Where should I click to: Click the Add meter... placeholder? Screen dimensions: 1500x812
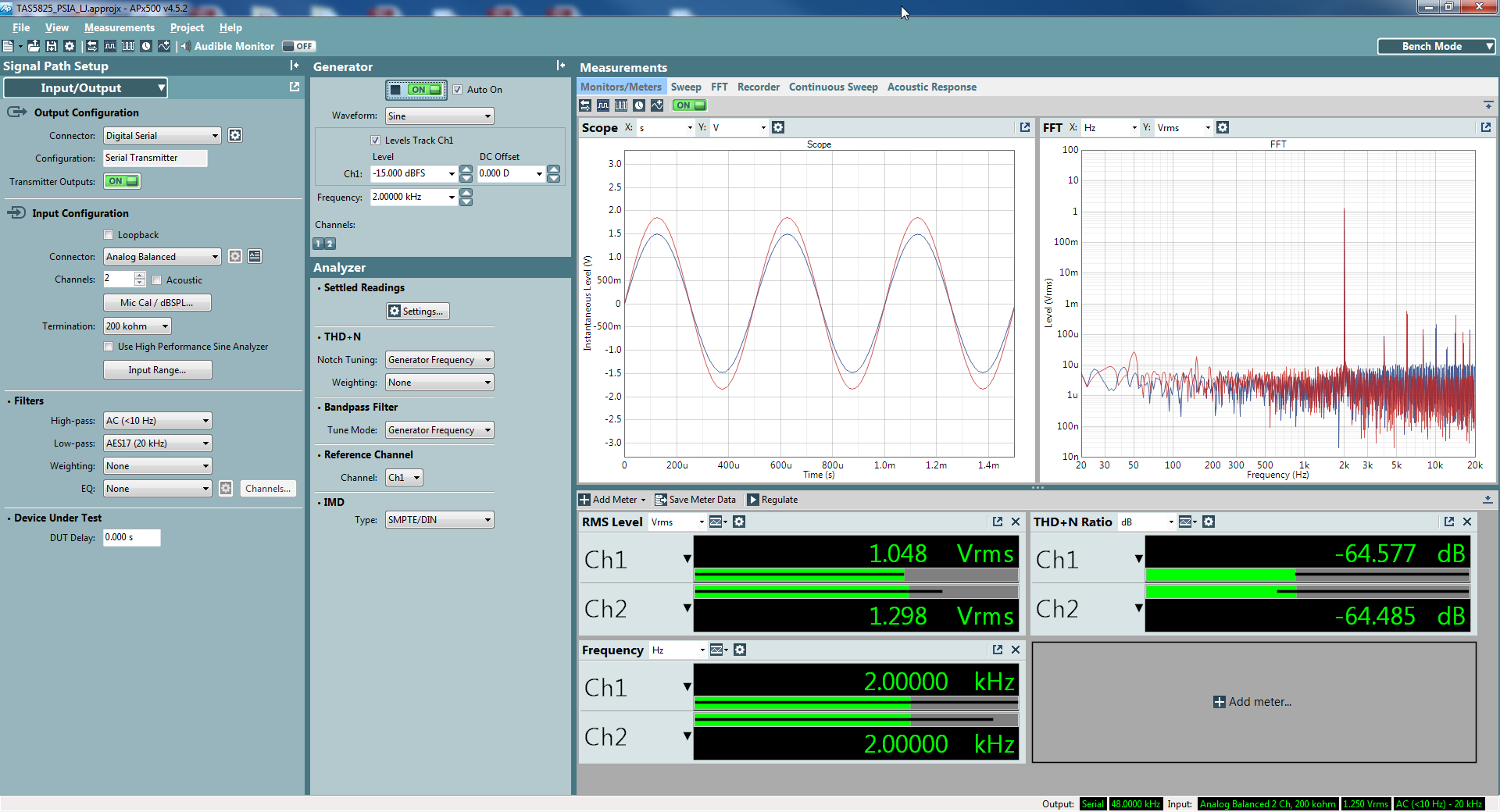1253,702
